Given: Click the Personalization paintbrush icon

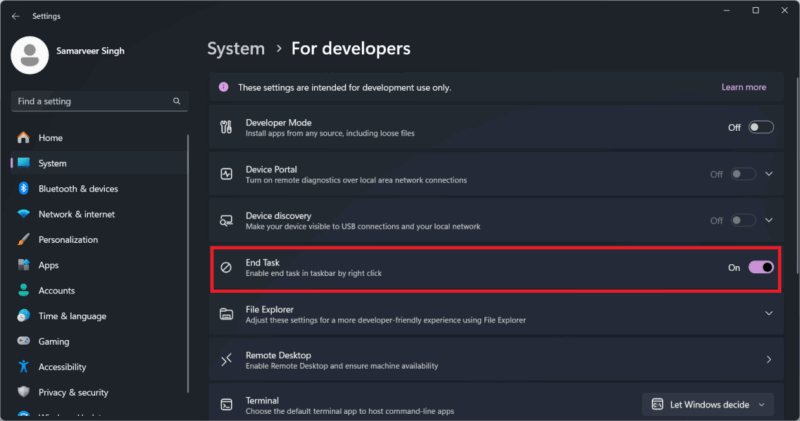Looking at the screenshot, I should pos(23,240).
